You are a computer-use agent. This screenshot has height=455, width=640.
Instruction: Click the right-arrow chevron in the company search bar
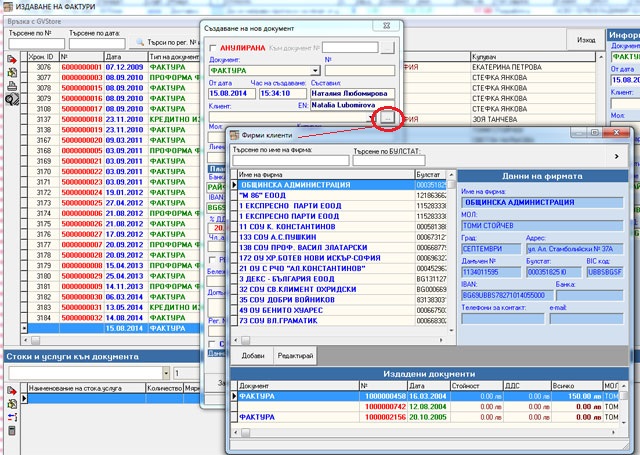click(616, 156)
